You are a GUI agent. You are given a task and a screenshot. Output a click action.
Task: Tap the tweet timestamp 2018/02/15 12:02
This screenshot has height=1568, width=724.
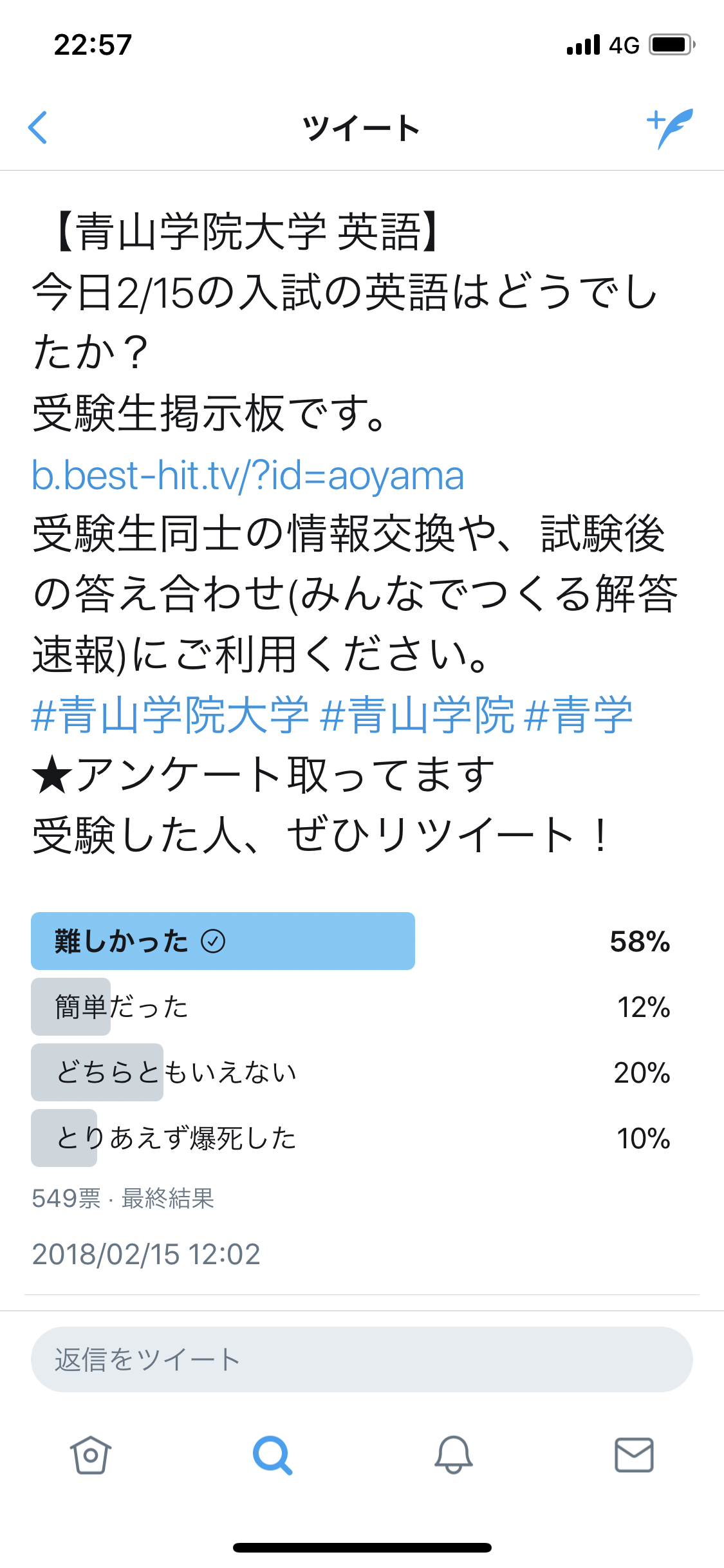click(146, 1254)
